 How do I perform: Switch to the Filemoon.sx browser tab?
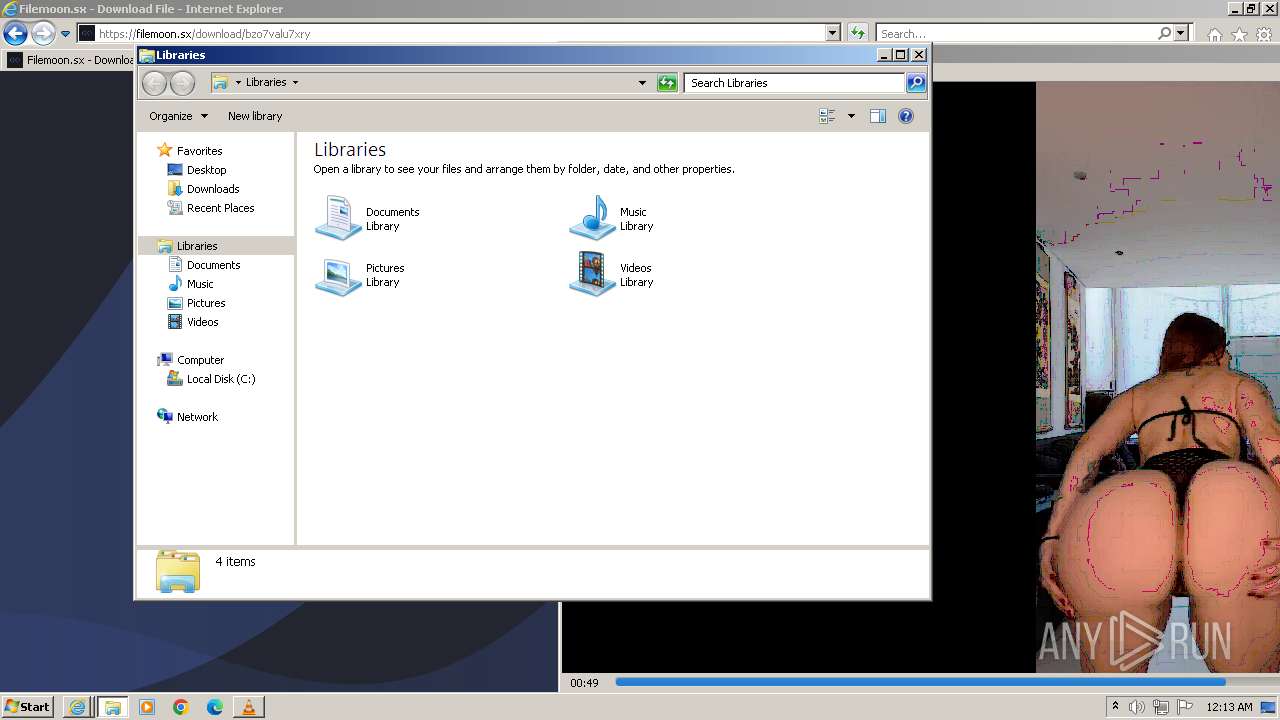point(70,60)
